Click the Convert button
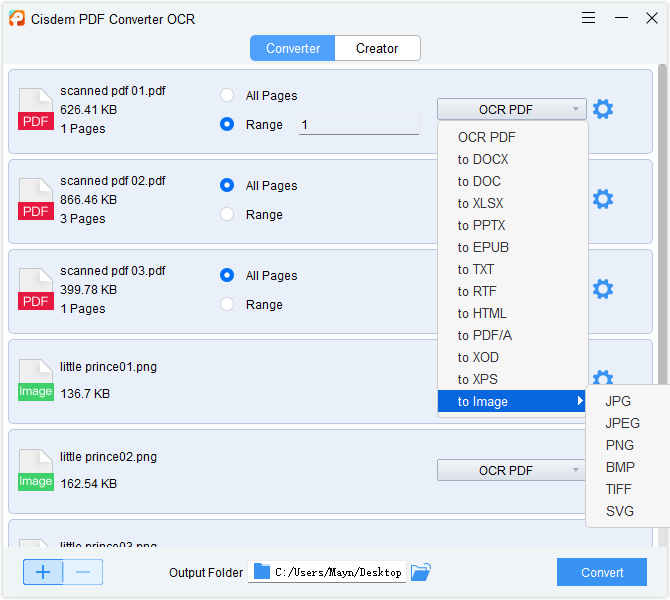The height and width of the screenshot is (600, 670). (602, 572)
